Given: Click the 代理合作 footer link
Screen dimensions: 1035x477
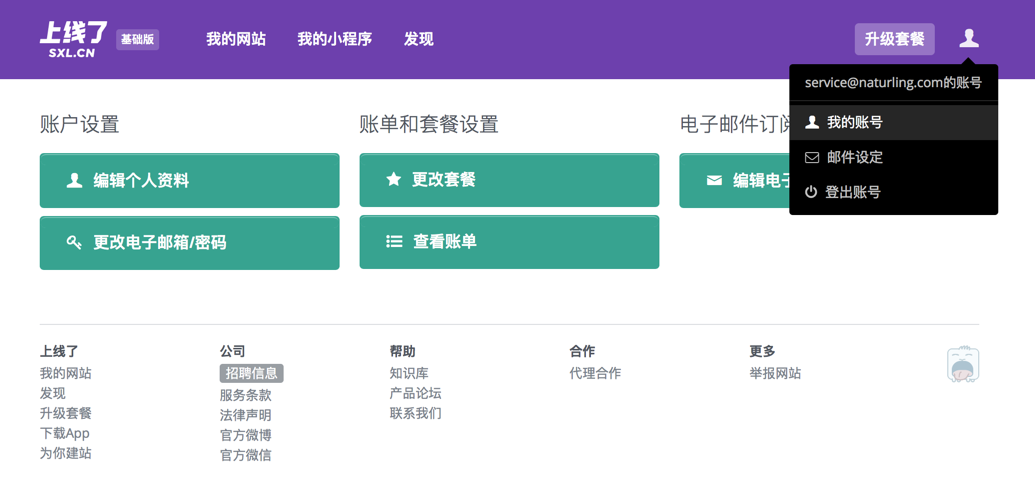Looking at the screenshot, I should 595,373.
